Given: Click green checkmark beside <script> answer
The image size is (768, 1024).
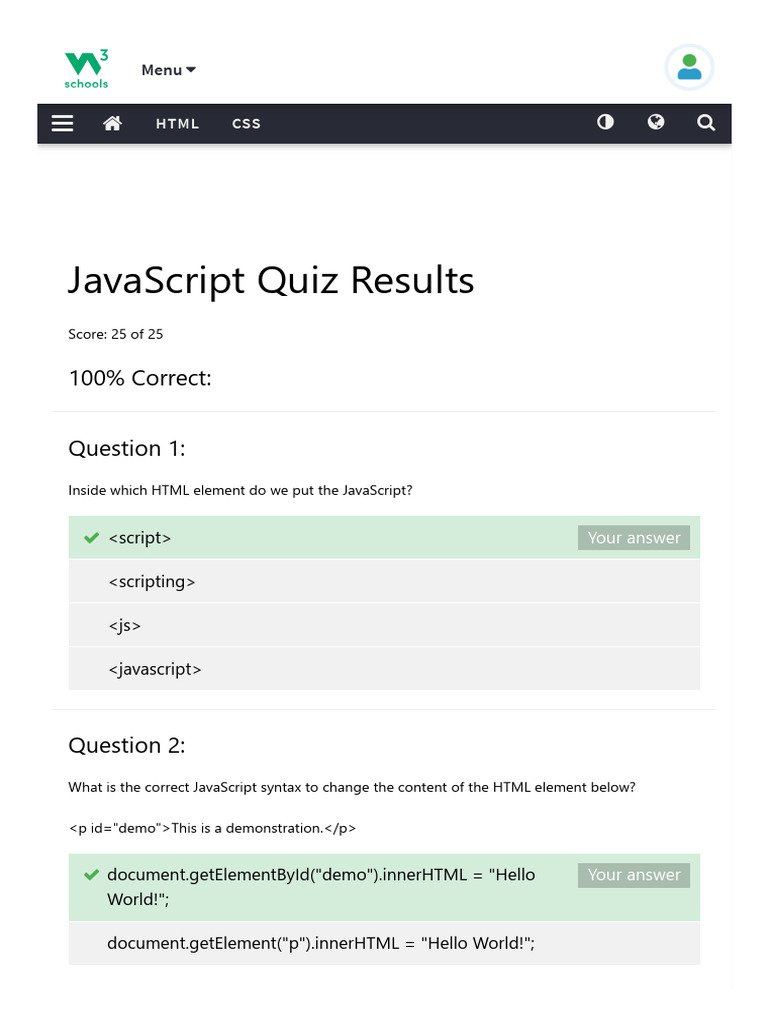Looking at the screenshot, I should click(x=91, y=538).
